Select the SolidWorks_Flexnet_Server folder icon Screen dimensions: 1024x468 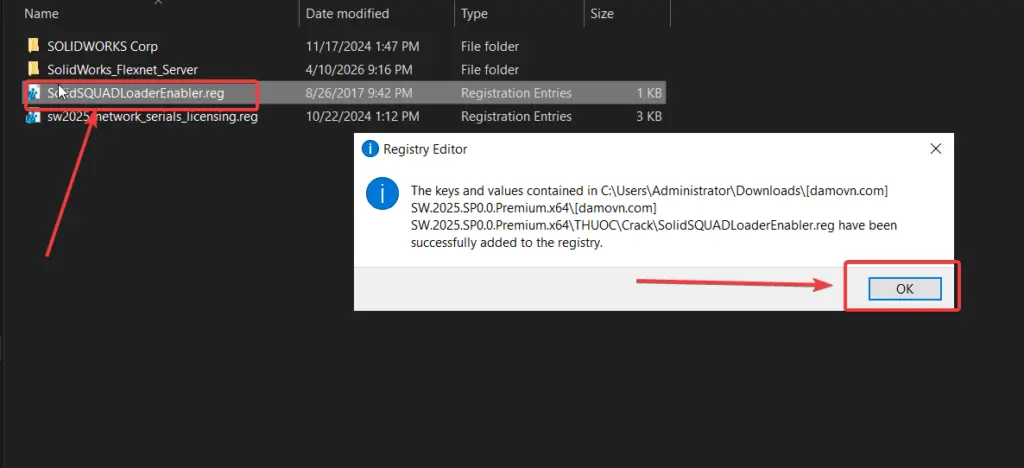click(33, 69)
